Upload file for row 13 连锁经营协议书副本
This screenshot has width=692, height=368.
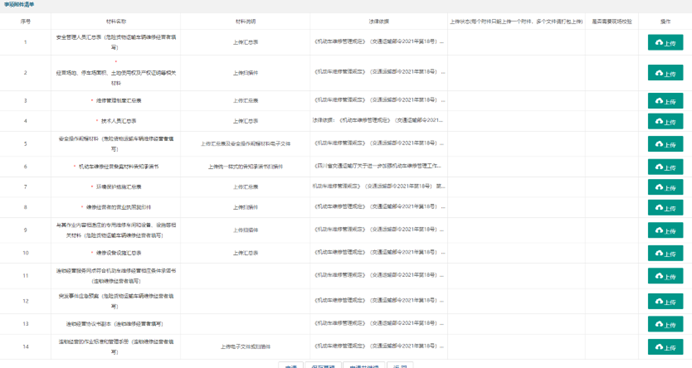click(665, 324)
